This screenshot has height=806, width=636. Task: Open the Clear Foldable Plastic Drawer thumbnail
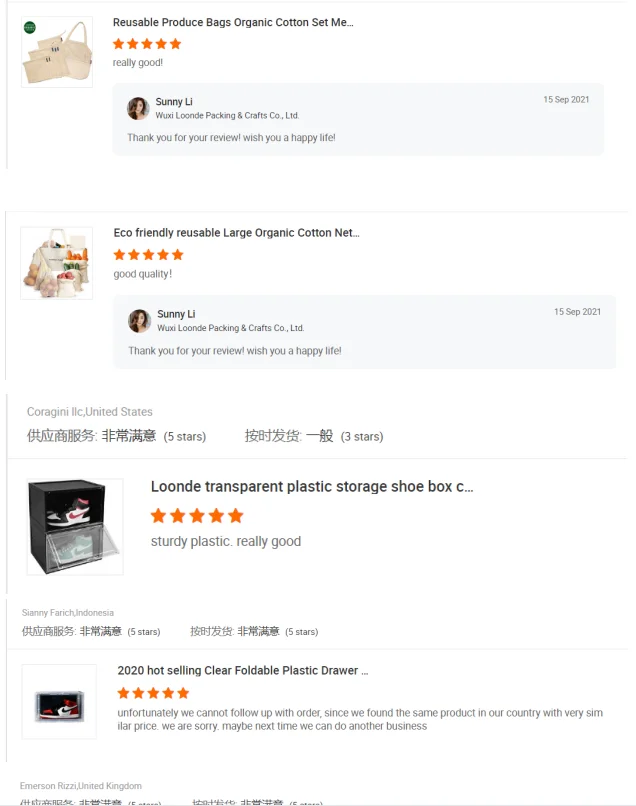59,702
